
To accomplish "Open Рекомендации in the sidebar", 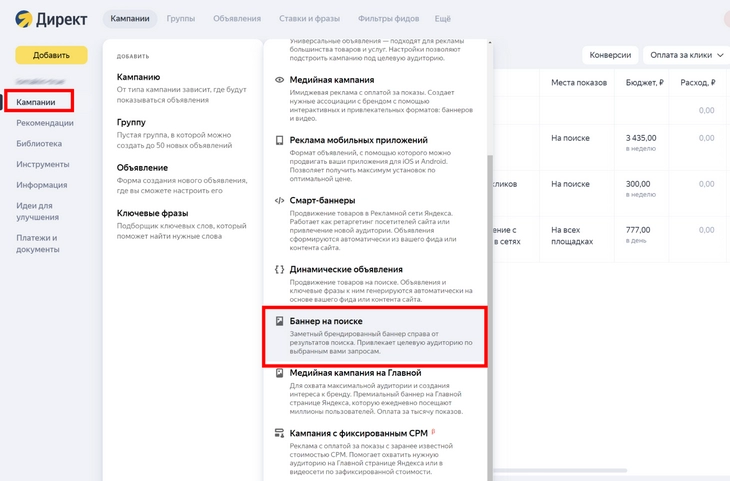I will 45,123.
